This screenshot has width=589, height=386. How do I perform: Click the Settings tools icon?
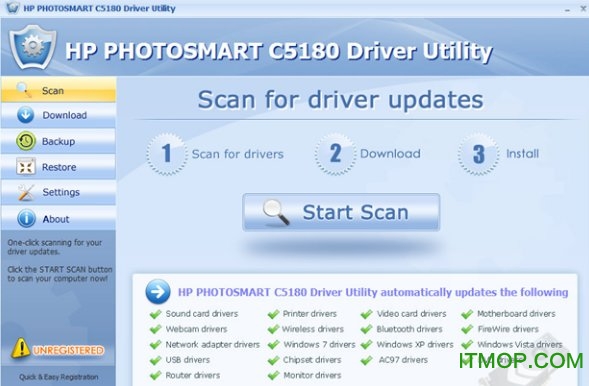pyautogui.click(x=26, y=192)
